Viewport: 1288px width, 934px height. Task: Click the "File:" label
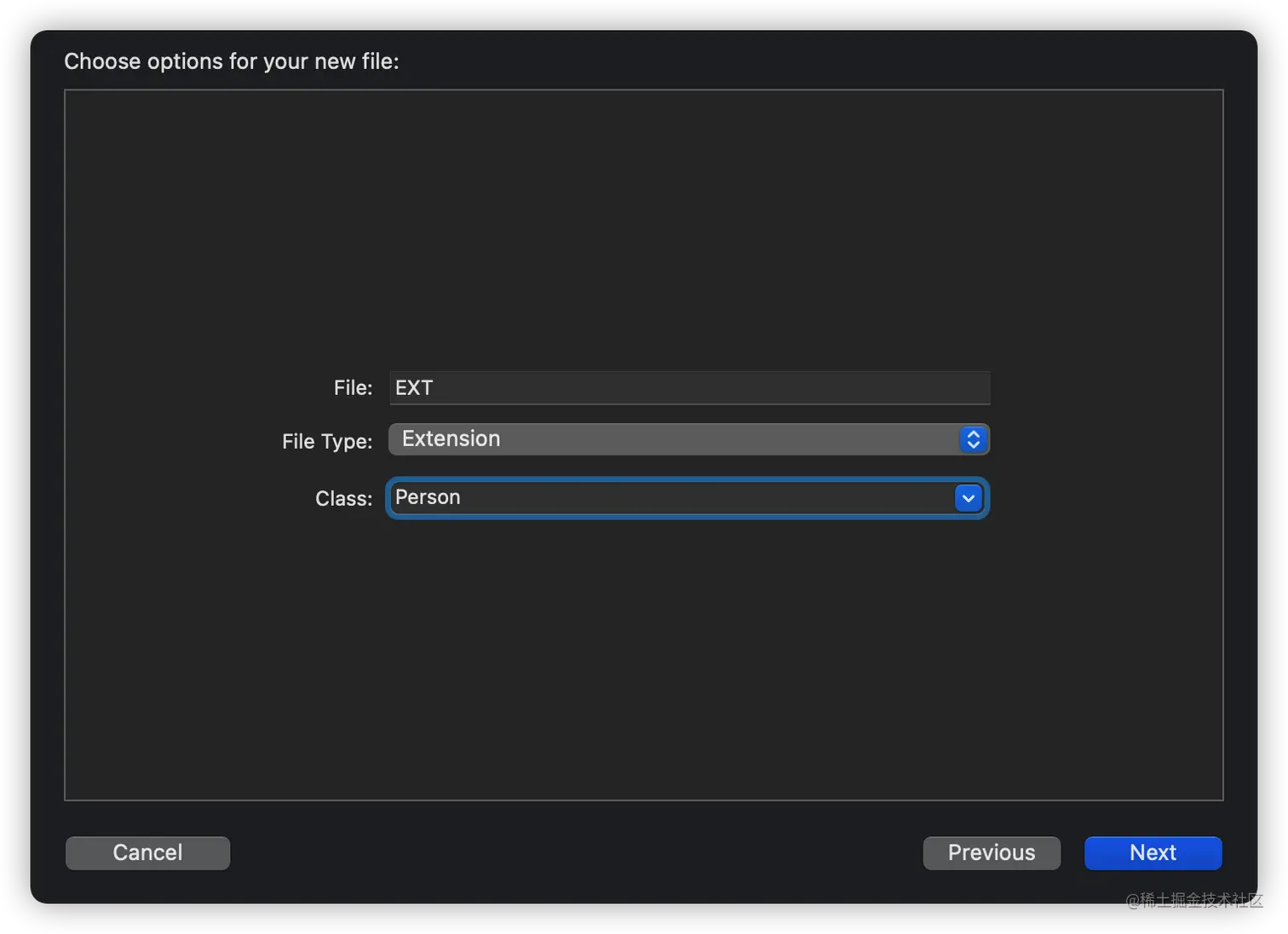click(x=353, y=388)
